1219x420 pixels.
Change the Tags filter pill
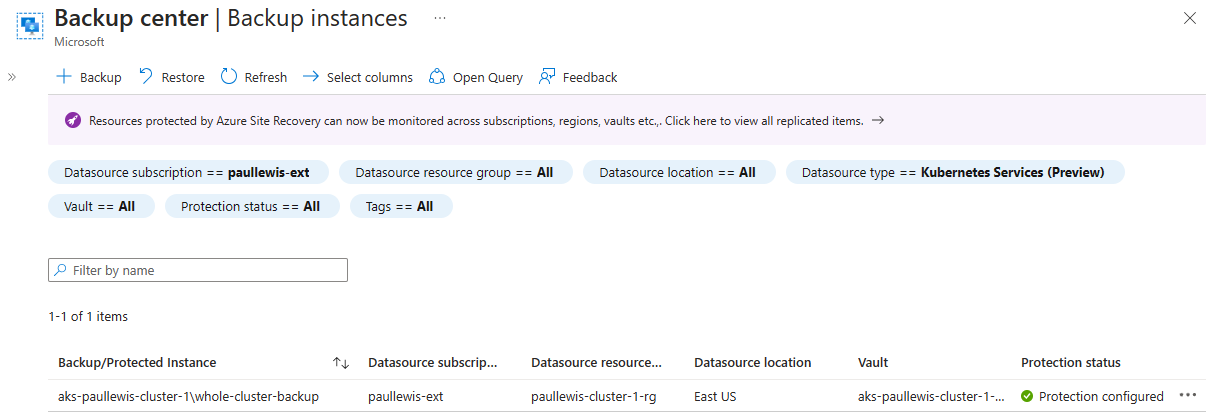401,206
